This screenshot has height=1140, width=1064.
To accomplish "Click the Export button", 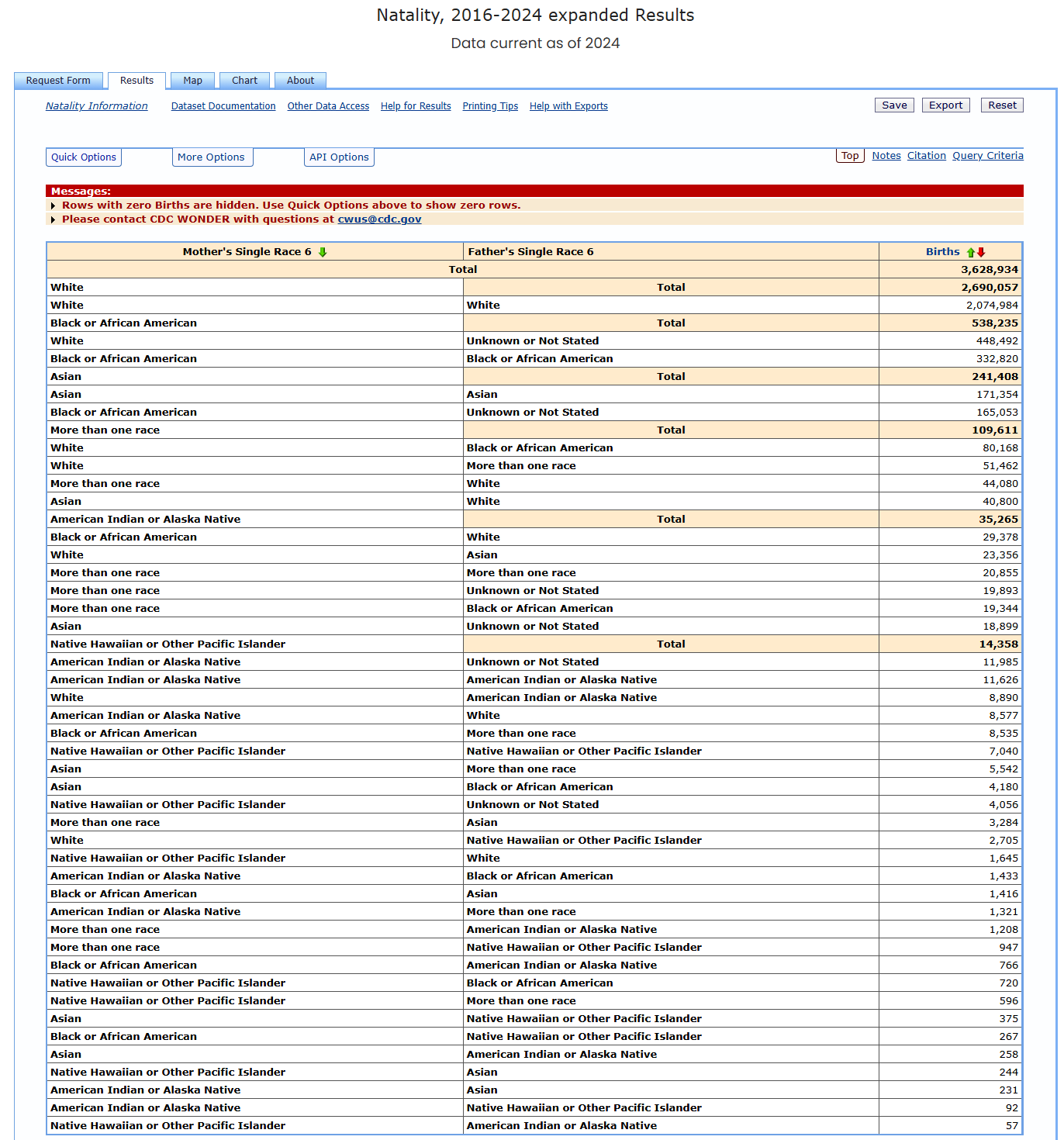I will coord(945,105).
